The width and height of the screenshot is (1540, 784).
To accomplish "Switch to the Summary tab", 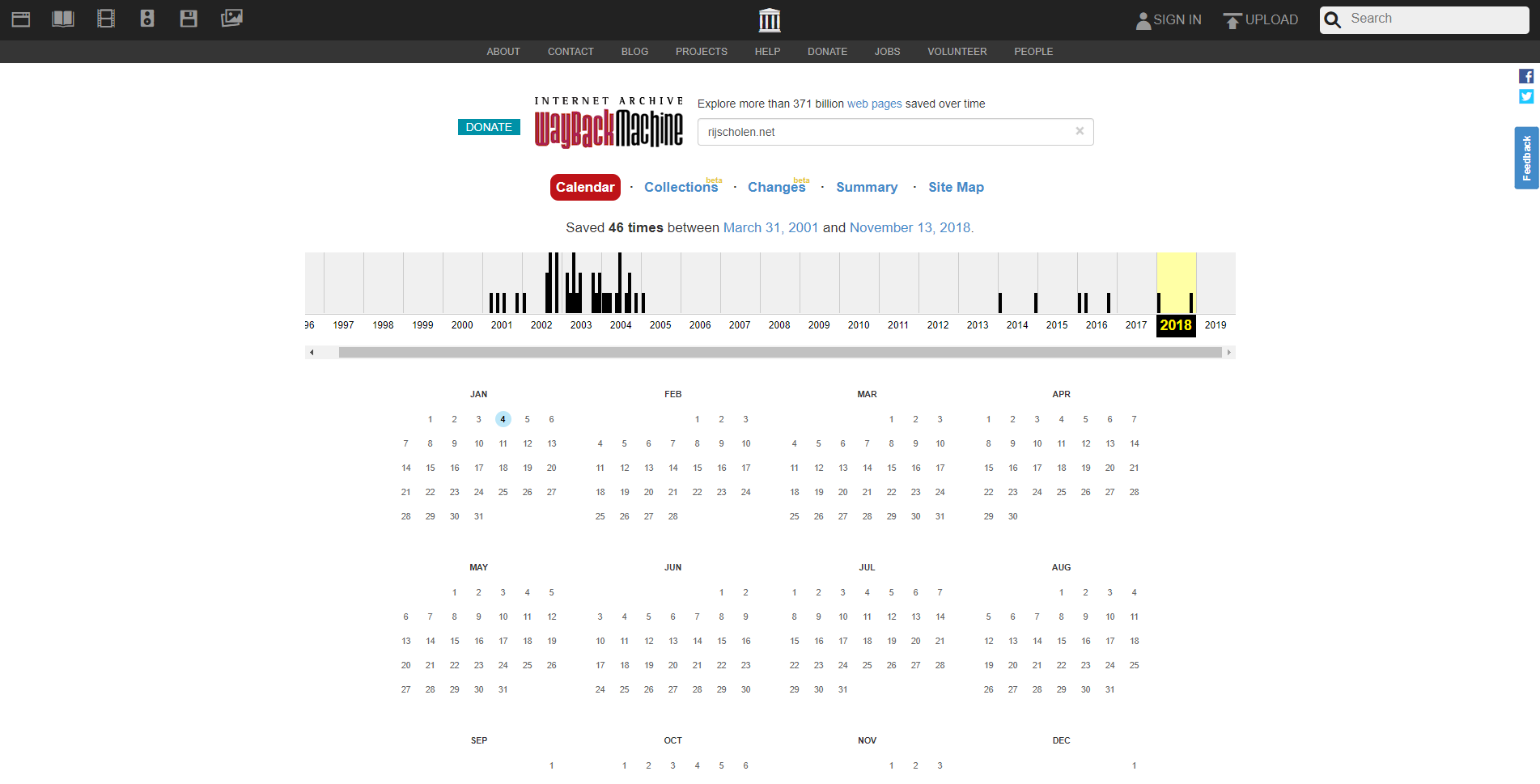I will coord(867,187).
